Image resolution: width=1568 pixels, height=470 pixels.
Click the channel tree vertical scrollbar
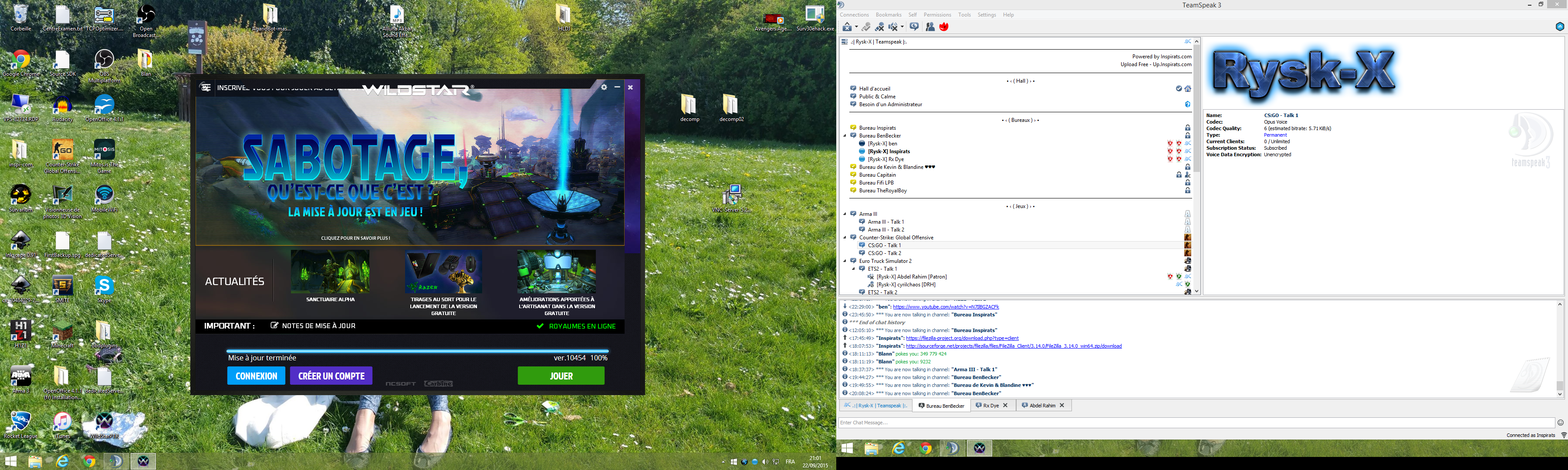pyautogui.click(x=1197, y=167)
